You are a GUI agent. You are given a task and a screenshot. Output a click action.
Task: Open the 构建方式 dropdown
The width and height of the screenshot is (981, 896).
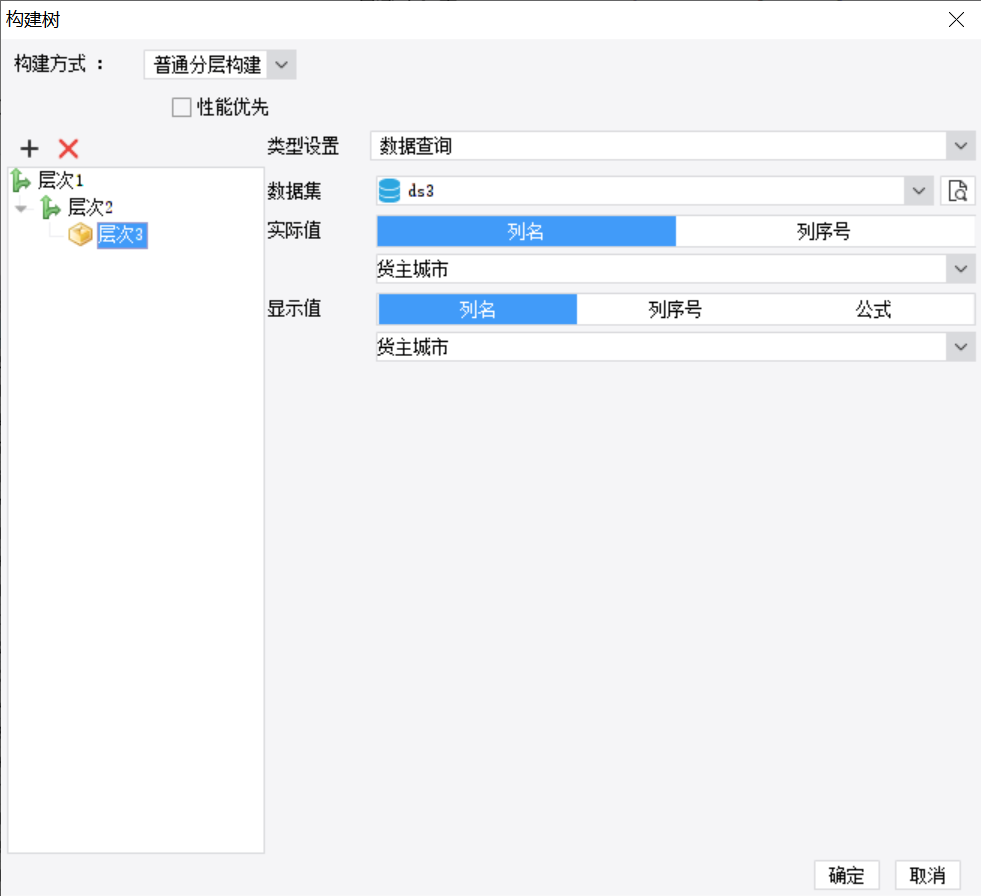(282, 65)
